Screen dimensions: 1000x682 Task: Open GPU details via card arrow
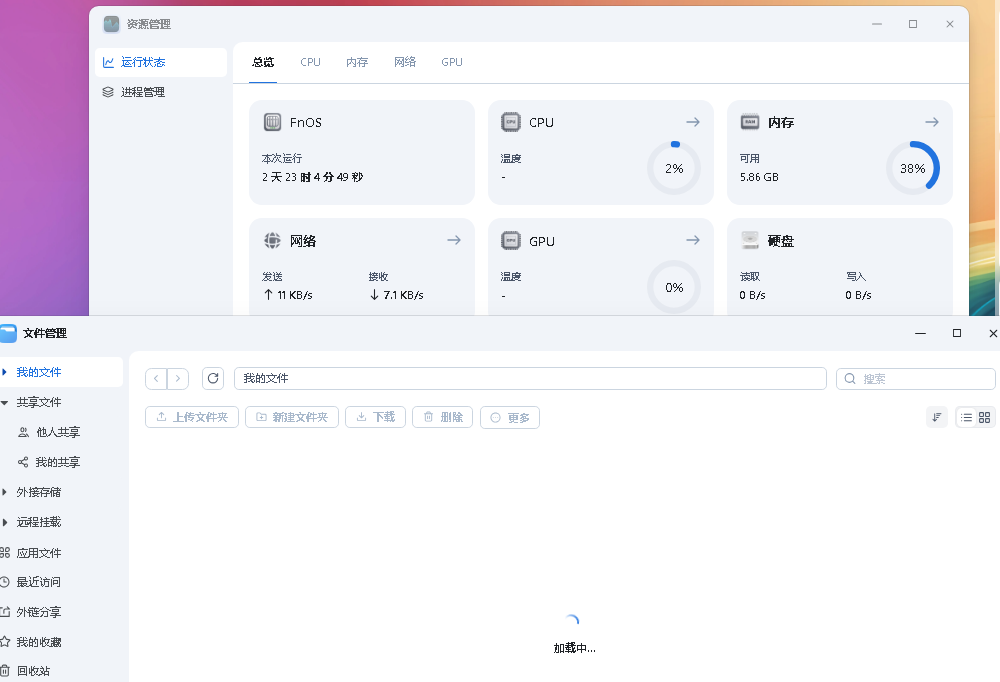pyautogui.click(x=693, y=241)
